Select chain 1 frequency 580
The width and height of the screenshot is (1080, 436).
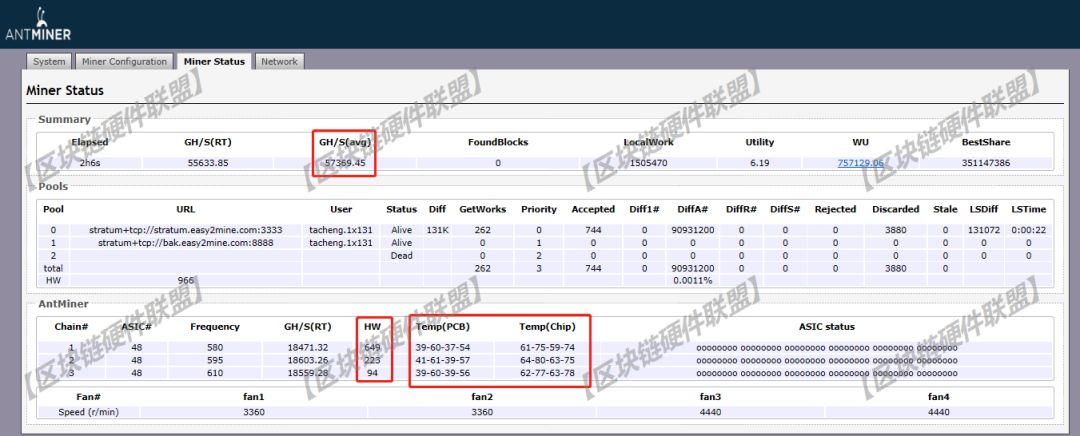pos(215,348)
